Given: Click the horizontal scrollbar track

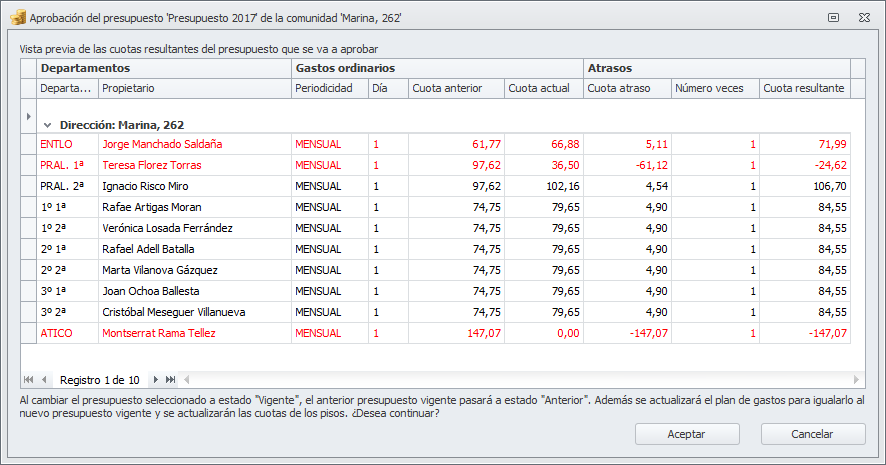Looking at the screenshot, I should point(521,380).
